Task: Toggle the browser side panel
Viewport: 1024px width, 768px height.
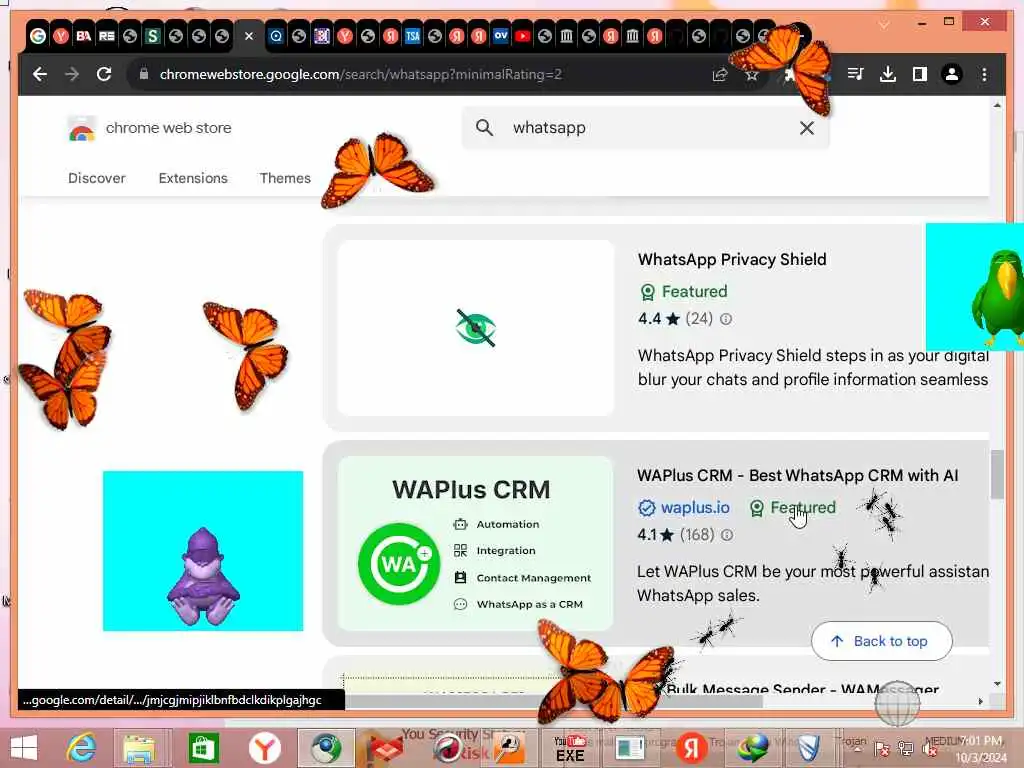Action: (920, 74)
